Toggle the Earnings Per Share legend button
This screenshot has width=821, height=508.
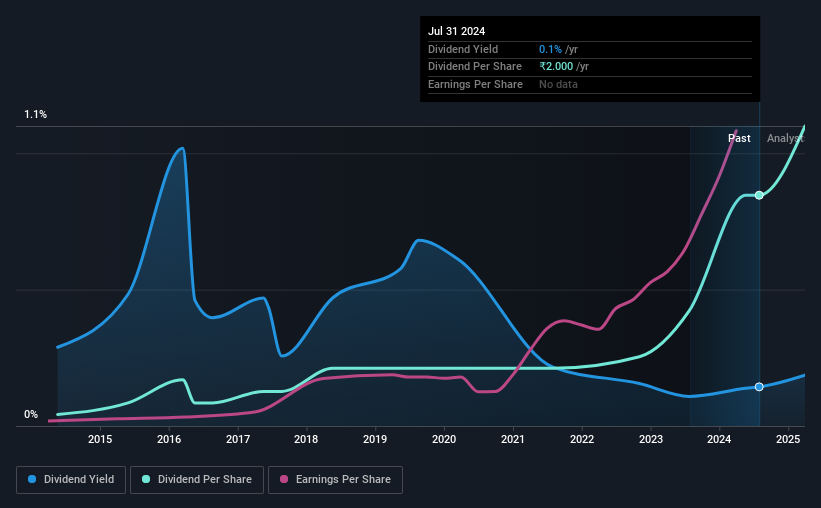point(335,480)
